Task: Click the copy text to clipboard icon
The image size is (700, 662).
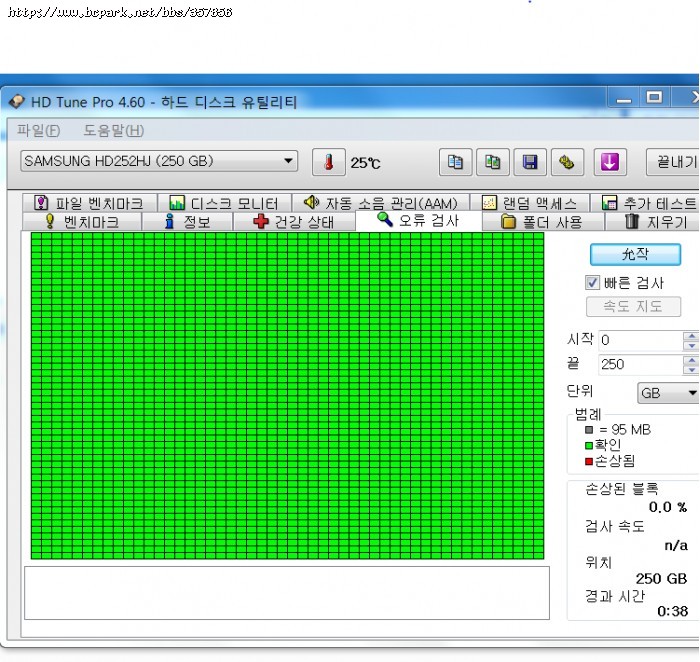Action: coord(455,162)
